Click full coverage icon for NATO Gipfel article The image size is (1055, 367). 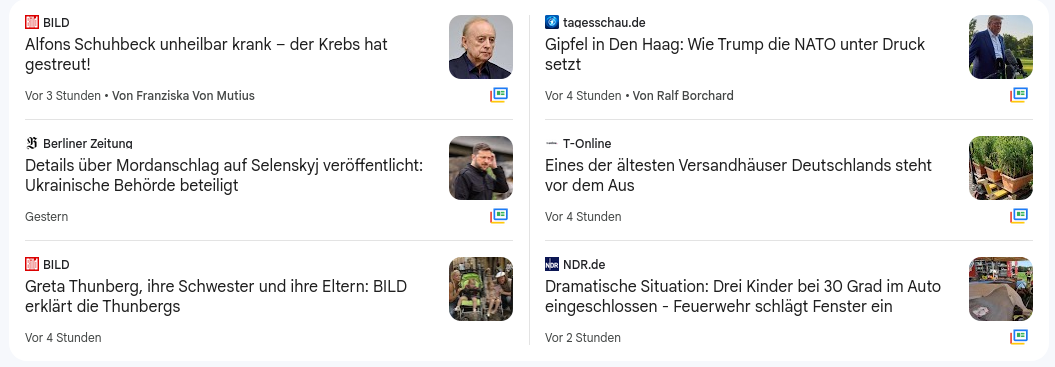pos(1019,95)
